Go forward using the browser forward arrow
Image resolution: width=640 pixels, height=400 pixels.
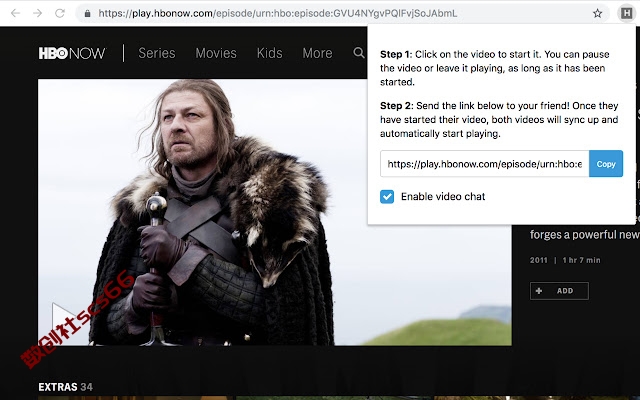tap(38, 13)
